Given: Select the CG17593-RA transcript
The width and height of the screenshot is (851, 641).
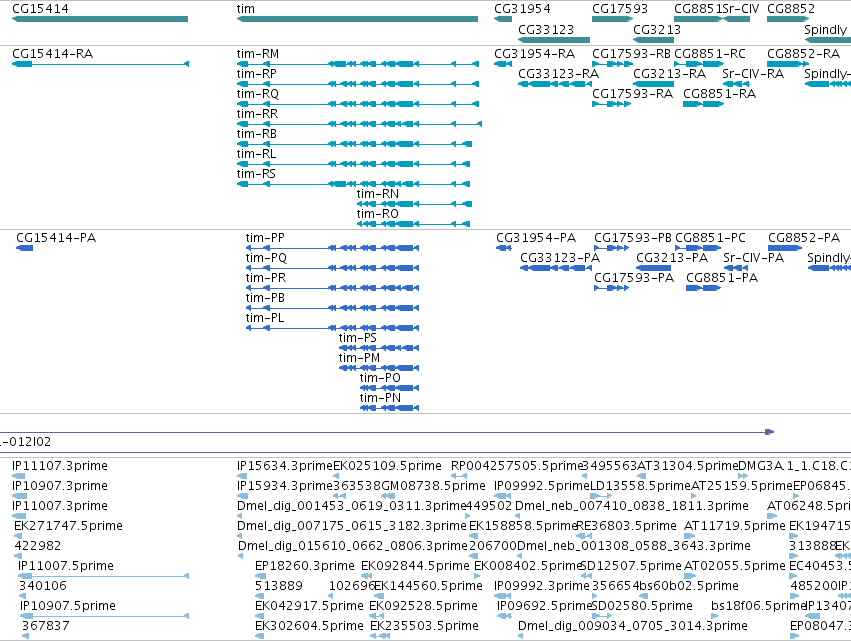Looking at the screenshot, I should pos(612,104).
